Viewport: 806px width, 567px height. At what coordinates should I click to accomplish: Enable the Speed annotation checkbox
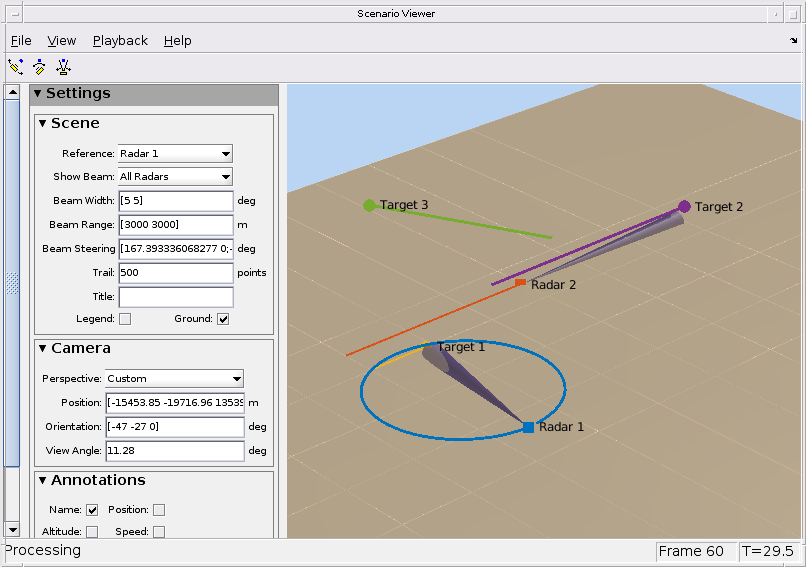click(159, 532)
